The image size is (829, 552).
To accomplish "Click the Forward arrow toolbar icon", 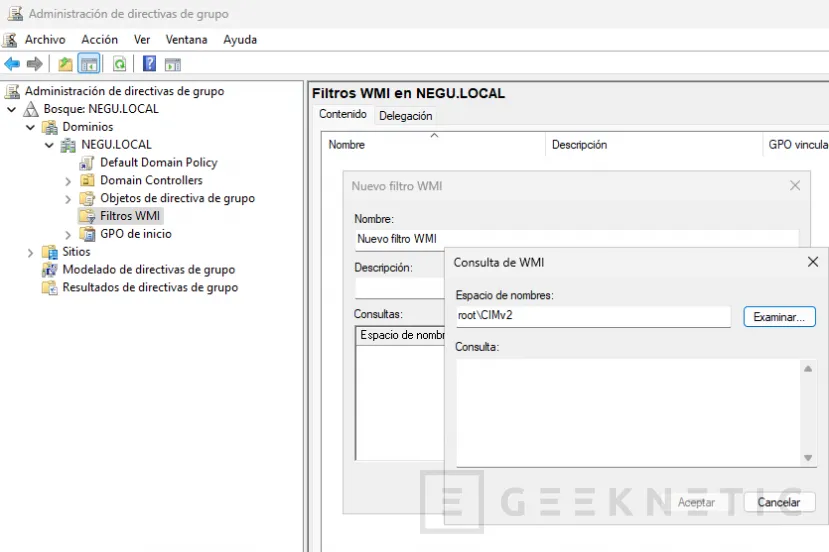I will [x=35, y=65].
